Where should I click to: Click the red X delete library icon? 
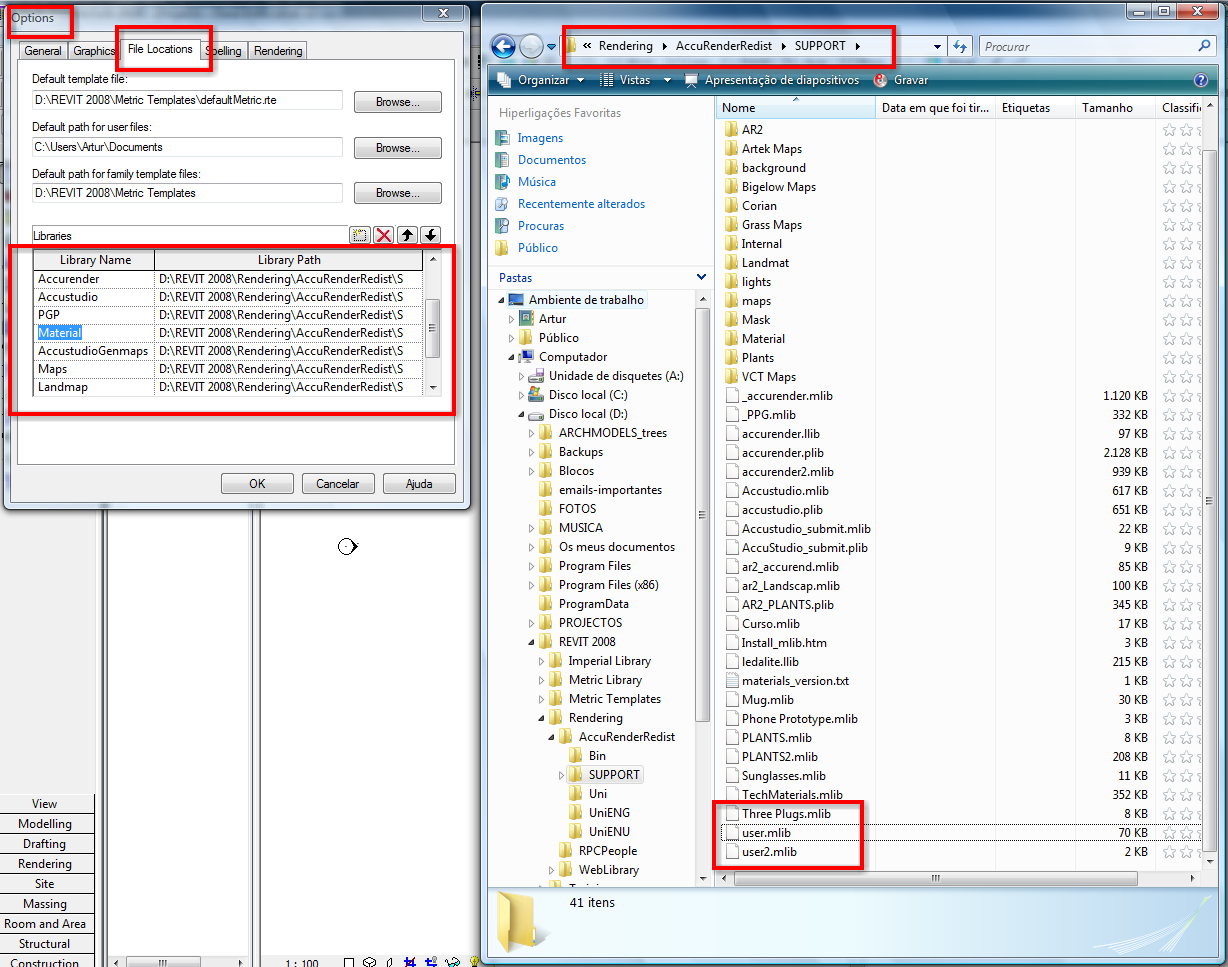384,236
